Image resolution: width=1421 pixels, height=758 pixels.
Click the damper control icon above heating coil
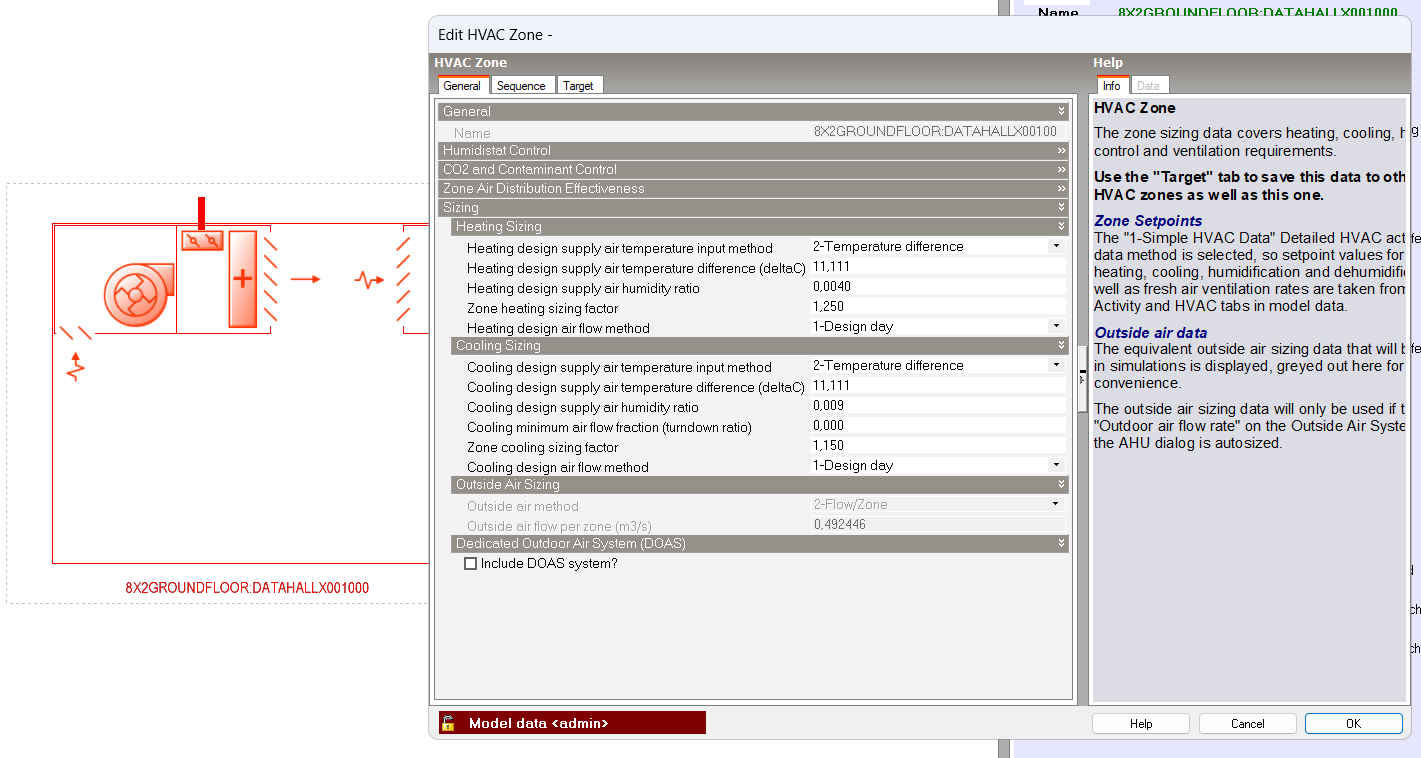click(x=202, y=241)
